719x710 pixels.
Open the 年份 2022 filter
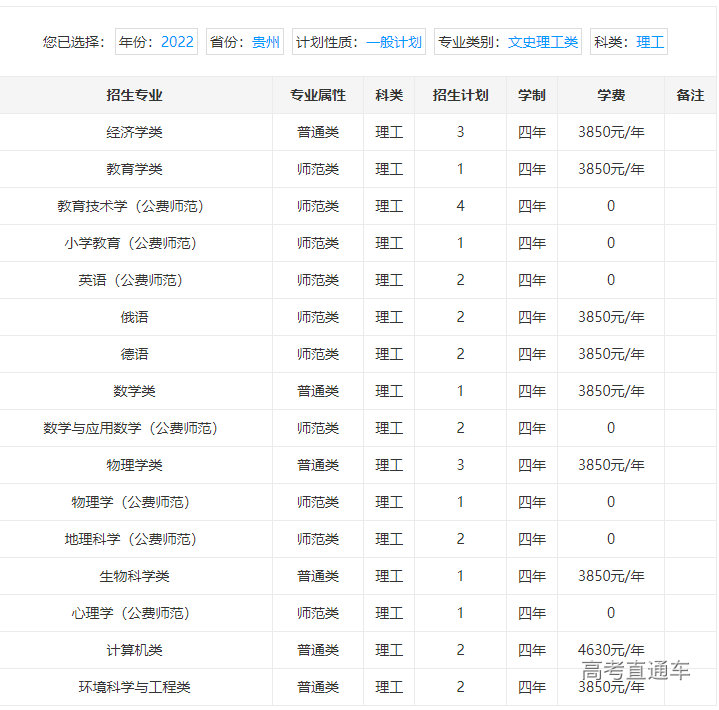coord(156,42)
